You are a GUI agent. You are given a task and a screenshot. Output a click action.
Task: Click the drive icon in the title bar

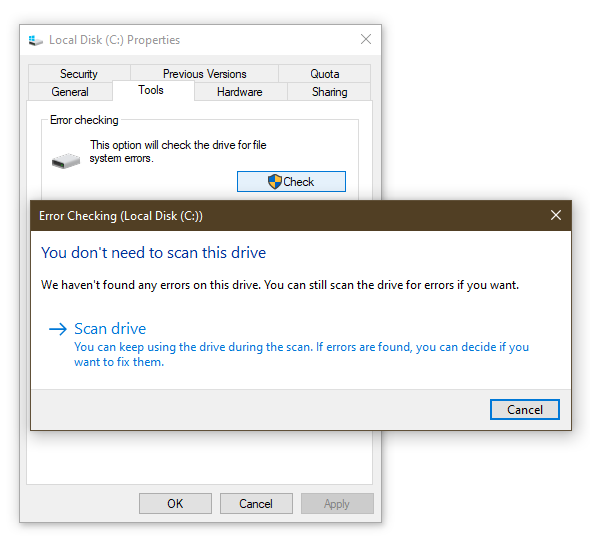(36, 40)
